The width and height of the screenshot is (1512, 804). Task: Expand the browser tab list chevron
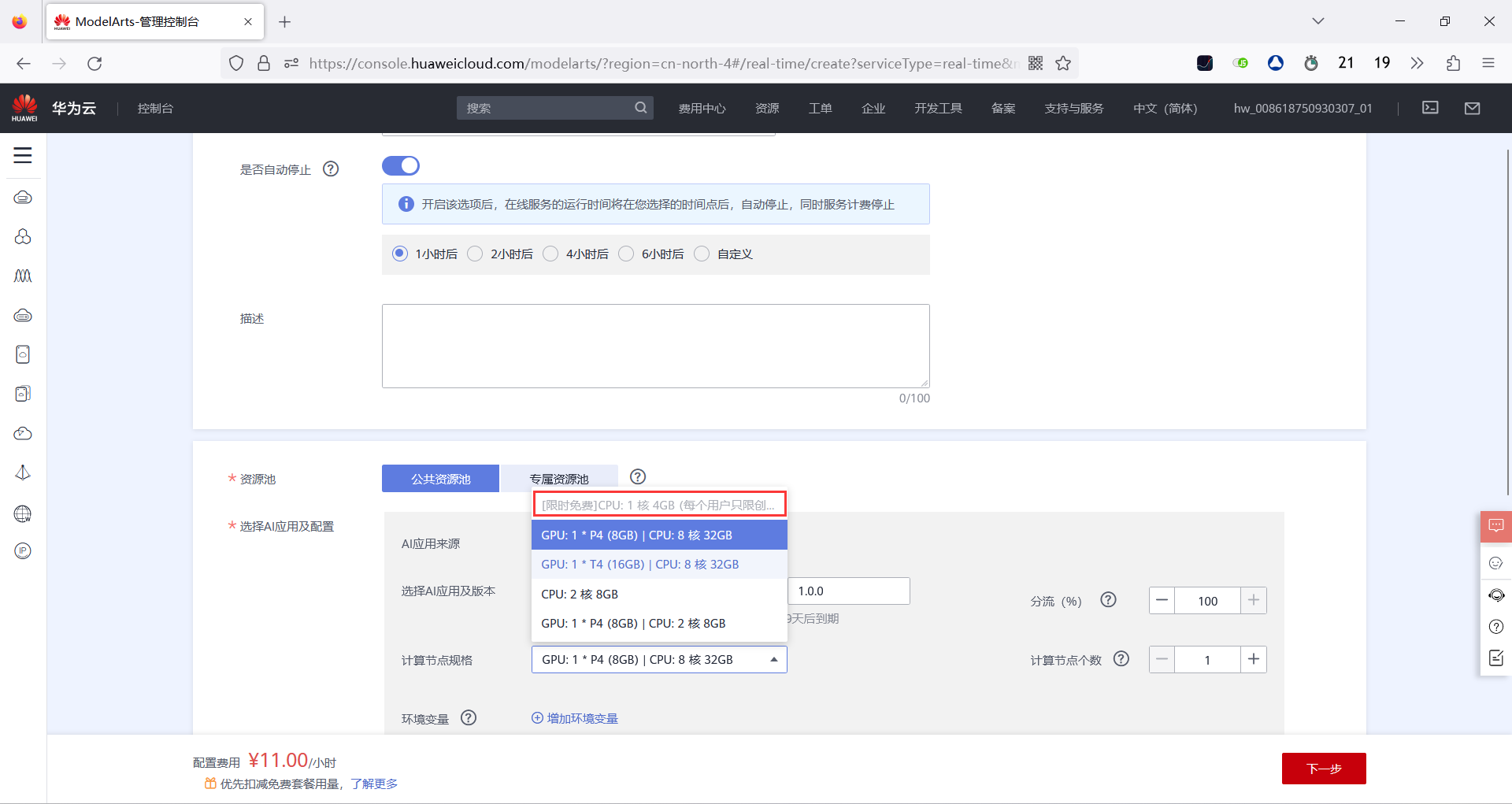1318,21
